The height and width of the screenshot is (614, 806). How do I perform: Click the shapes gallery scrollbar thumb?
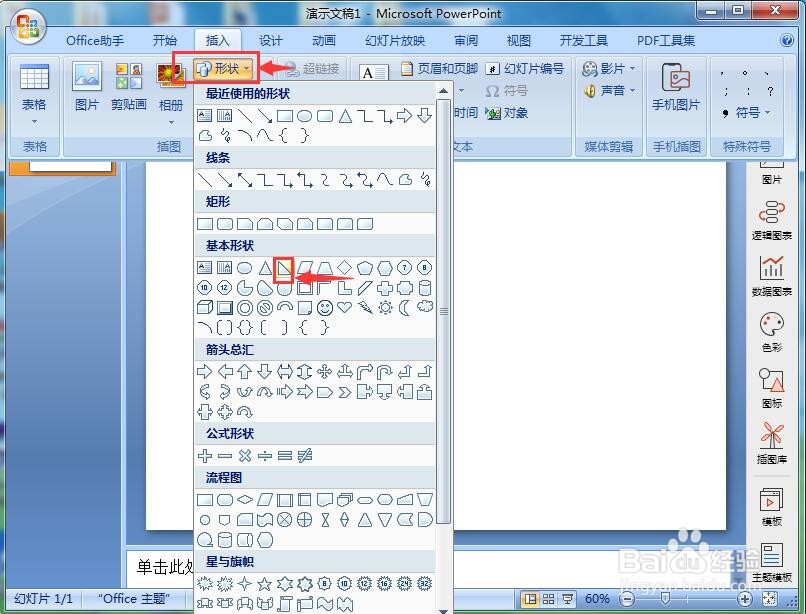[444, 311]
